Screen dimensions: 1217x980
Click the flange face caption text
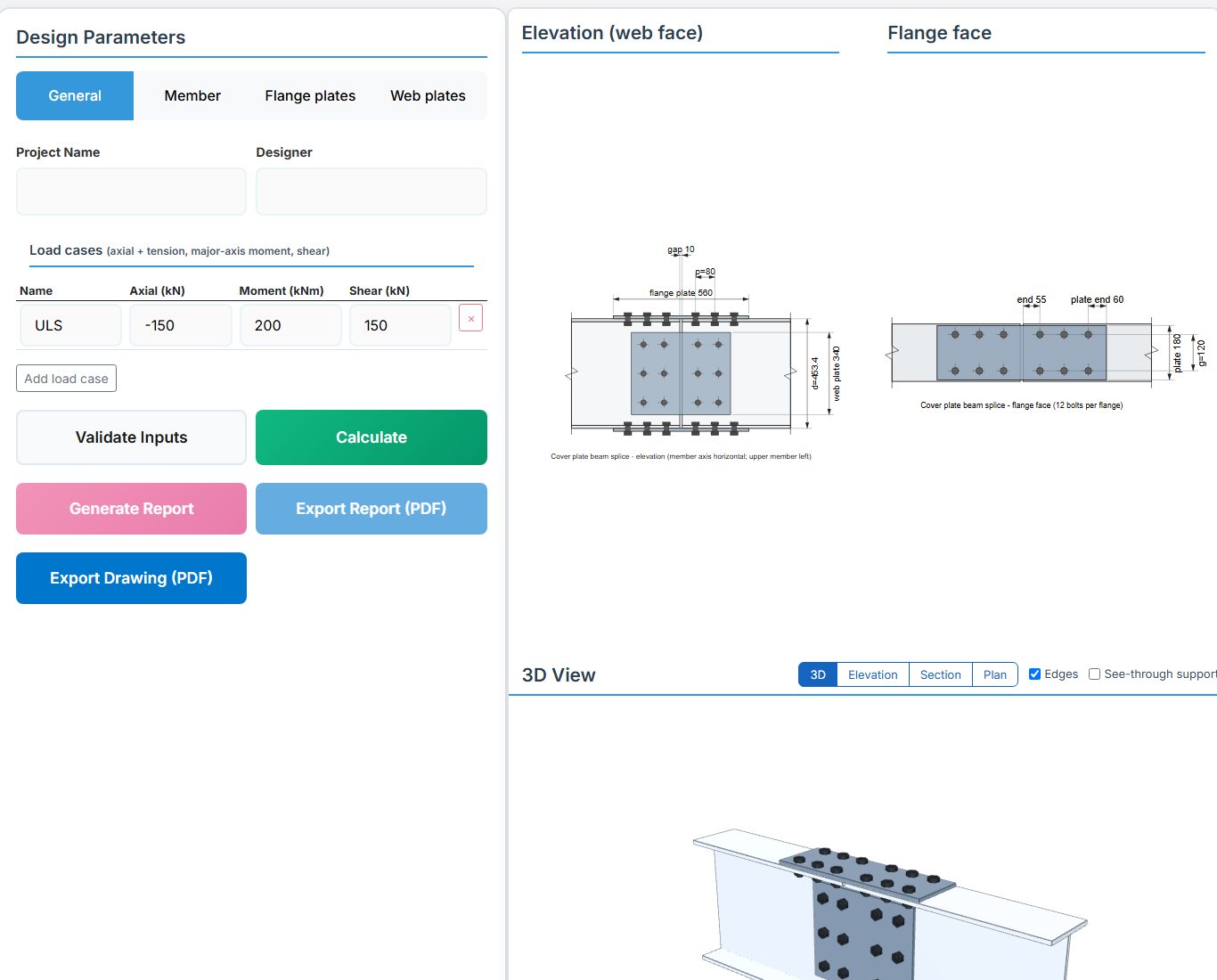click(x=1021, y=405)
